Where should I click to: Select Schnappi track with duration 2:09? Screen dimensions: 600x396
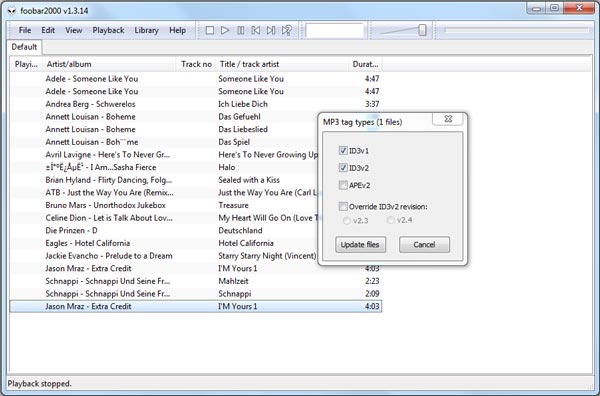tap(196, 293)
